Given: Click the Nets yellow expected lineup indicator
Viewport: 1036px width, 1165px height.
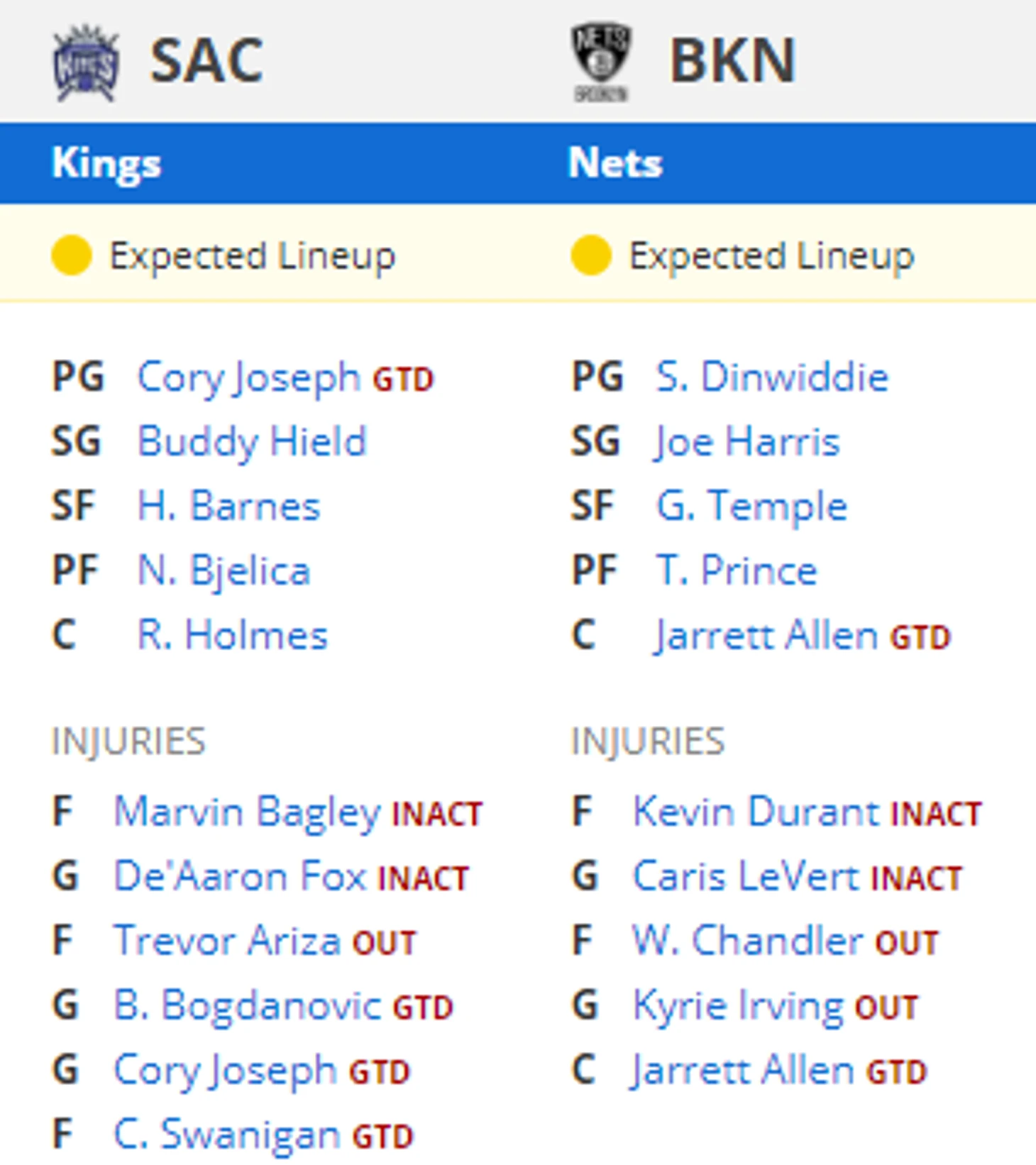Looking at the screenshot, I should [x=591, y=255].
